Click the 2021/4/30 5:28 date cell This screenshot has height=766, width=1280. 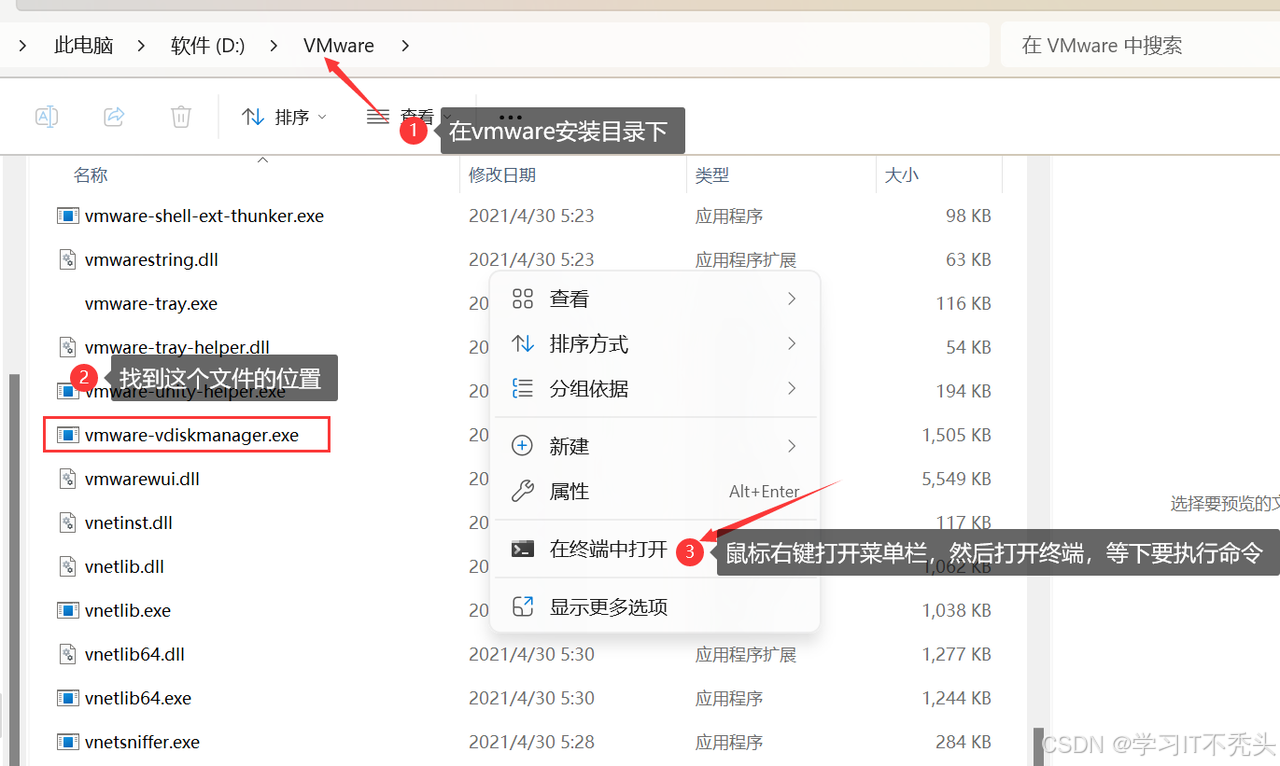click(x=531, y=742)
